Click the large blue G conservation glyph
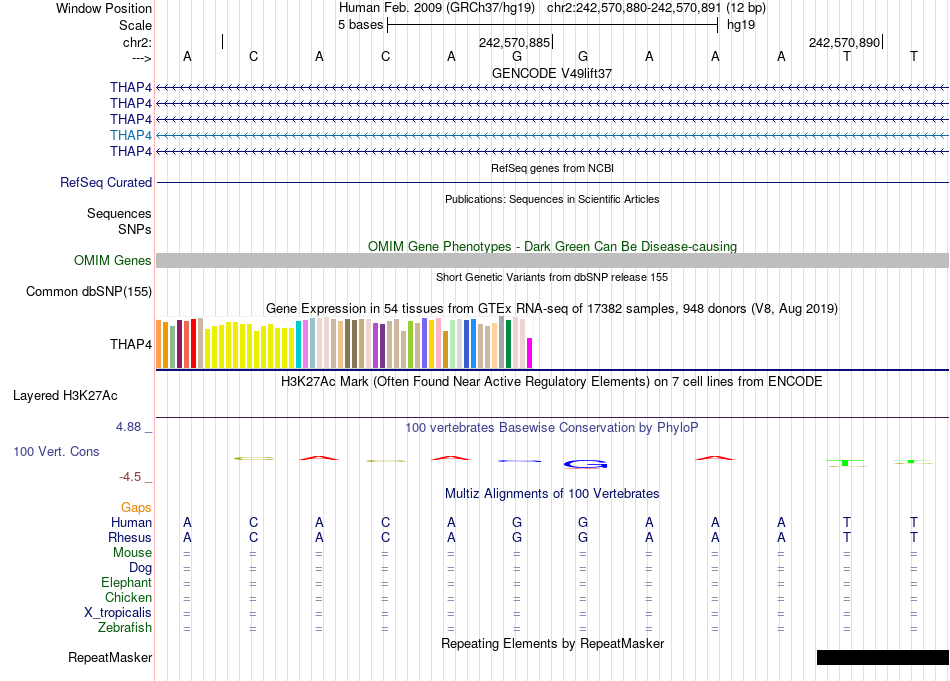 click(x=585, y=464)
